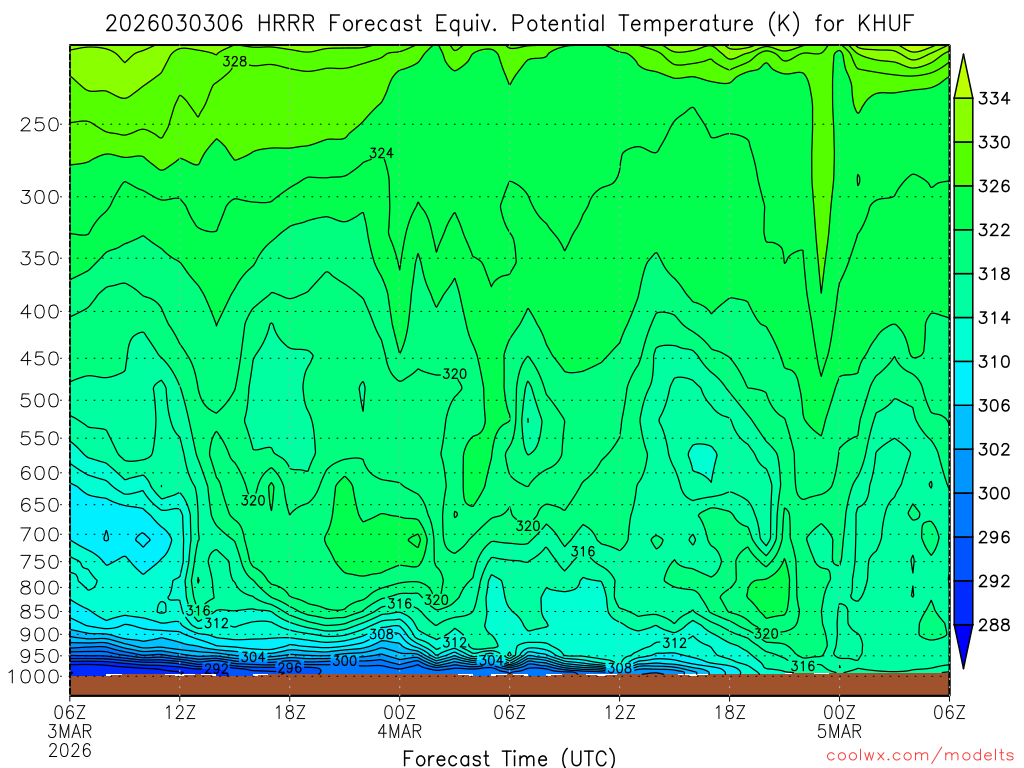Click the 334 value on the color legend
Viewport: 1024px width, 768px height.
click(x=994, y=99)
